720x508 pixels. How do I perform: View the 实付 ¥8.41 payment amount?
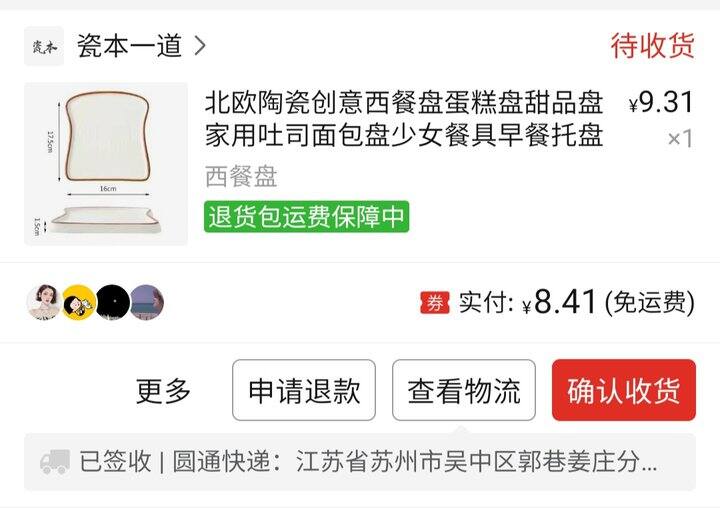pyautogui.click(x=576, y=303)
